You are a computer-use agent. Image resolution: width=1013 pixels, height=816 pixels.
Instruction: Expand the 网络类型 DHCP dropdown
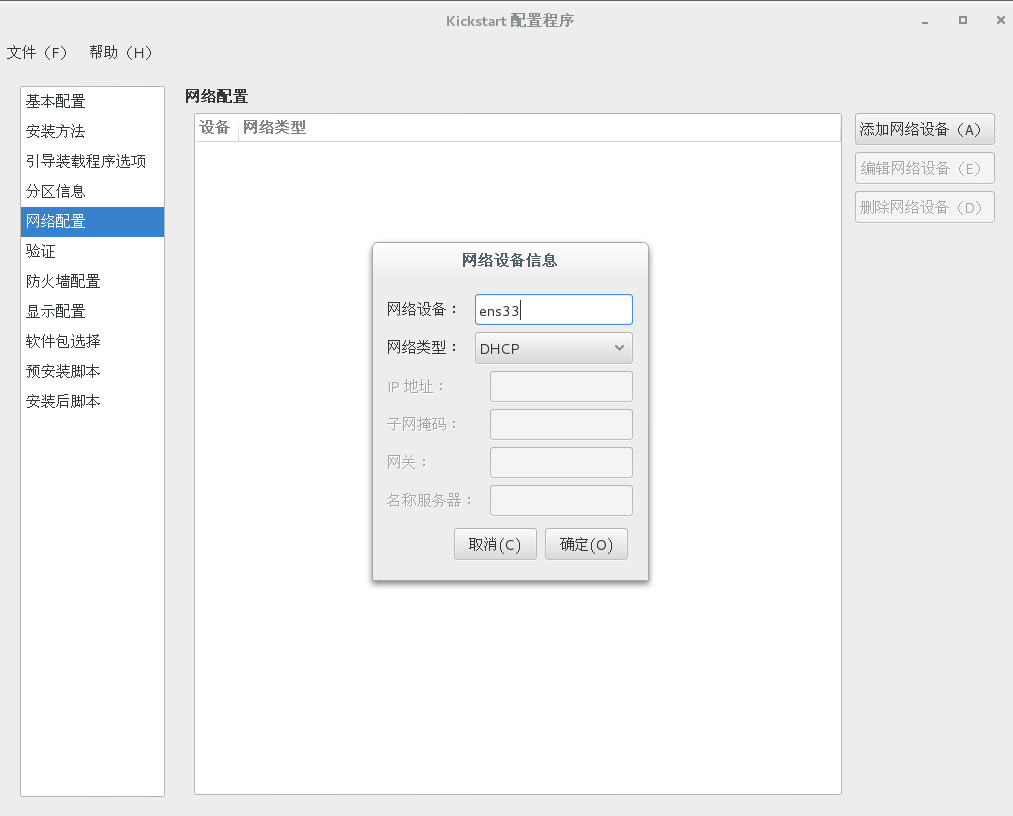pyautogui.click(x=554, y=348)
